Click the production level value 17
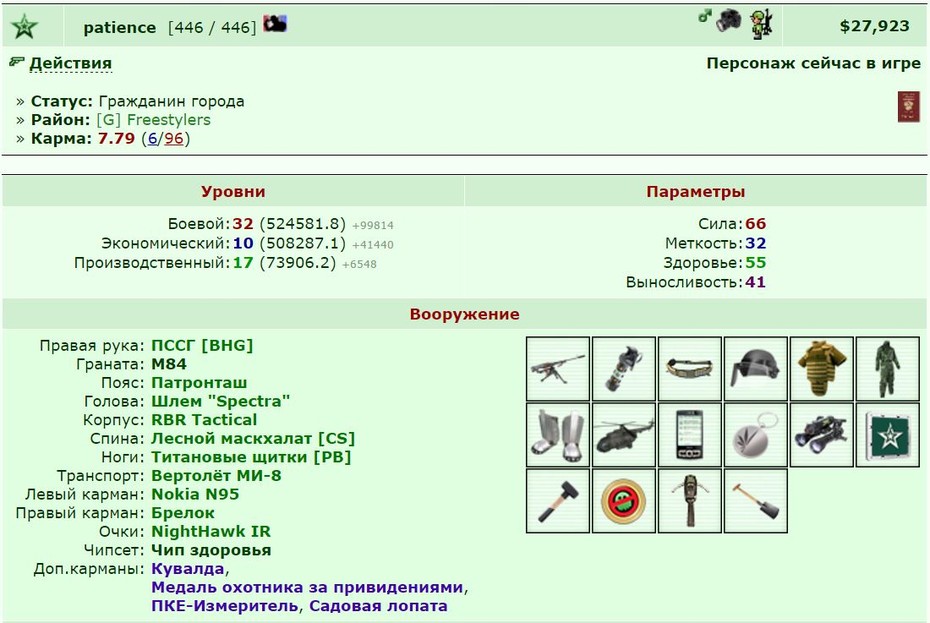 [x=243, y=262]
